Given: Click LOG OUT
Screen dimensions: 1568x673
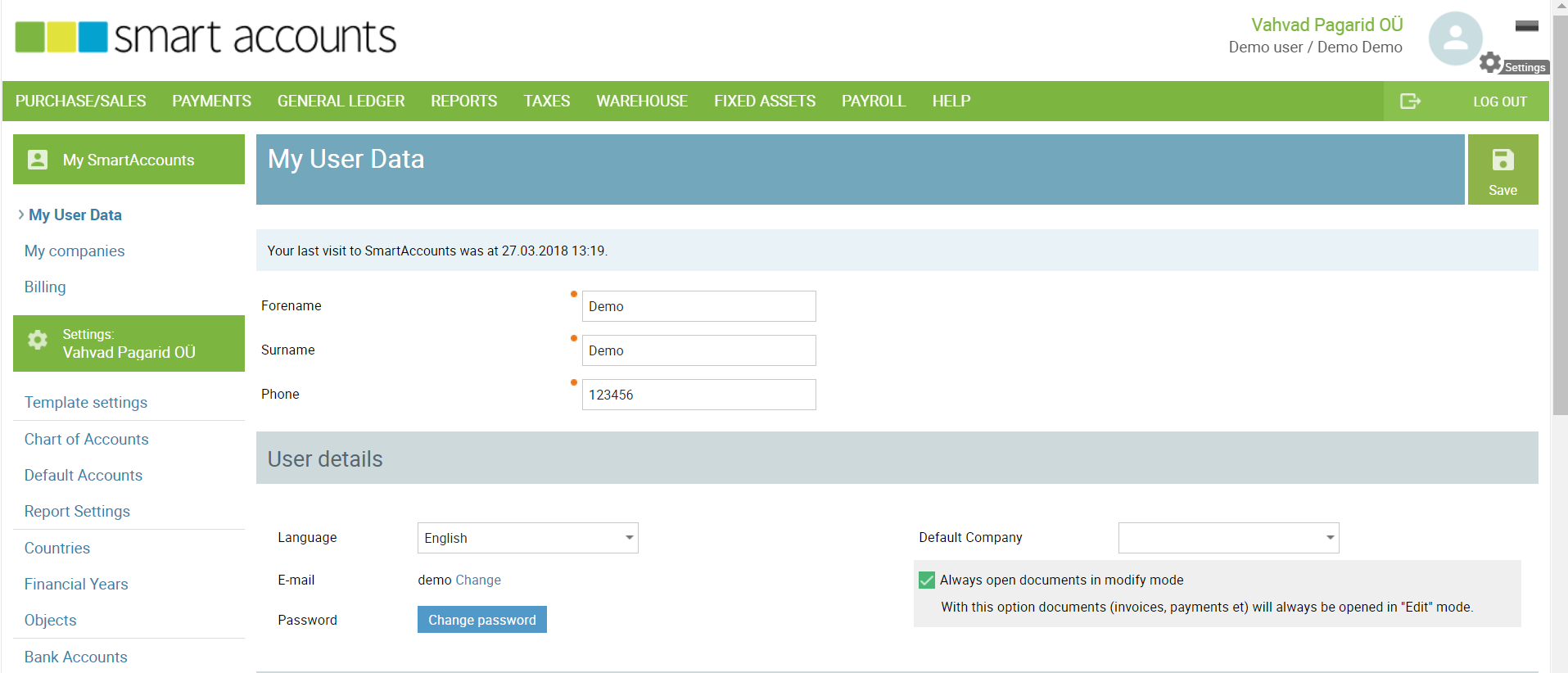Looking at the screenshot, I should click(x=1500, y=102).
